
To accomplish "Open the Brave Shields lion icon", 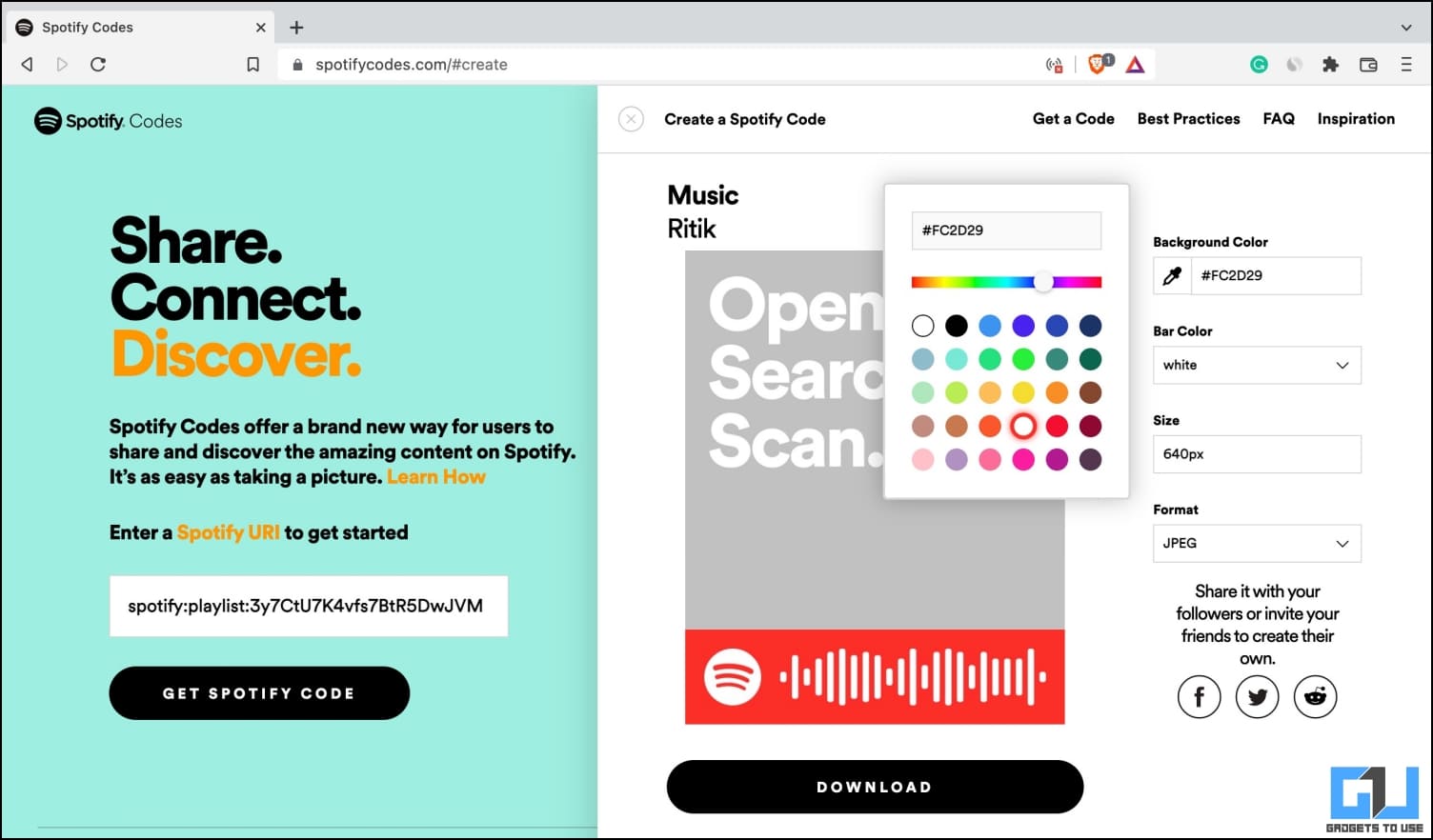I will (1099, 64).
